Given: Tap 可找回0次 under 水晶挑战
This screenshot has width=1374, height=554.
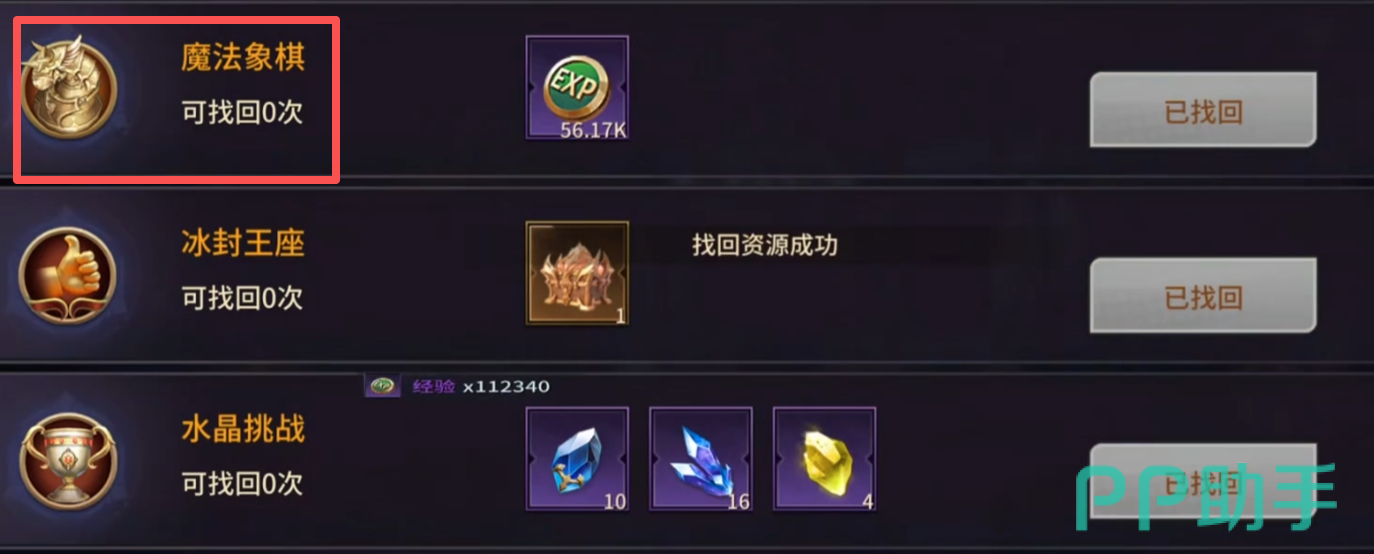Looking at the screenshot, I should point(242,483).
